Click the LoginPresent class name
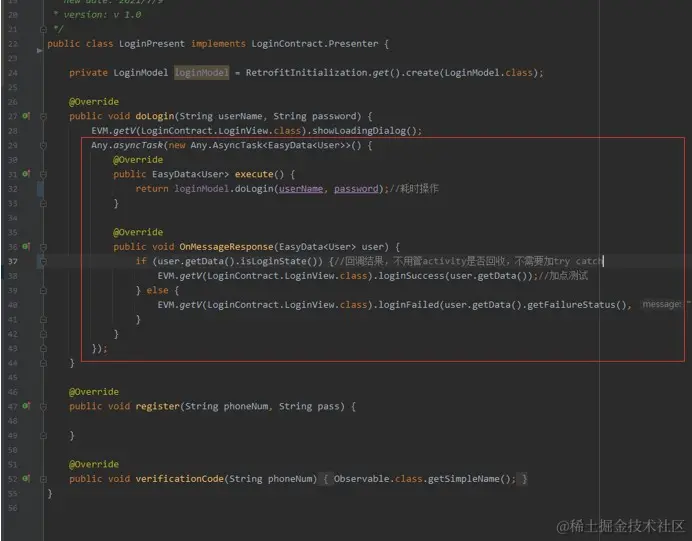The image size is (692, 541). [152, 44]
